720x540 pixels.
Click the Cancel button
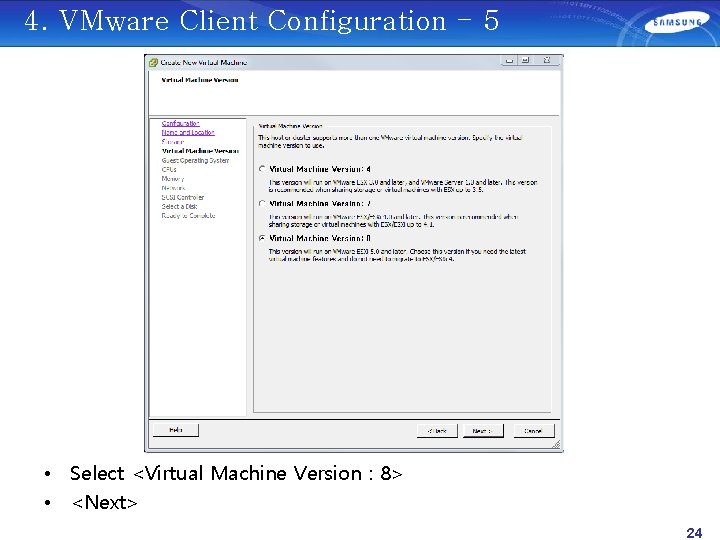[534, 431]
